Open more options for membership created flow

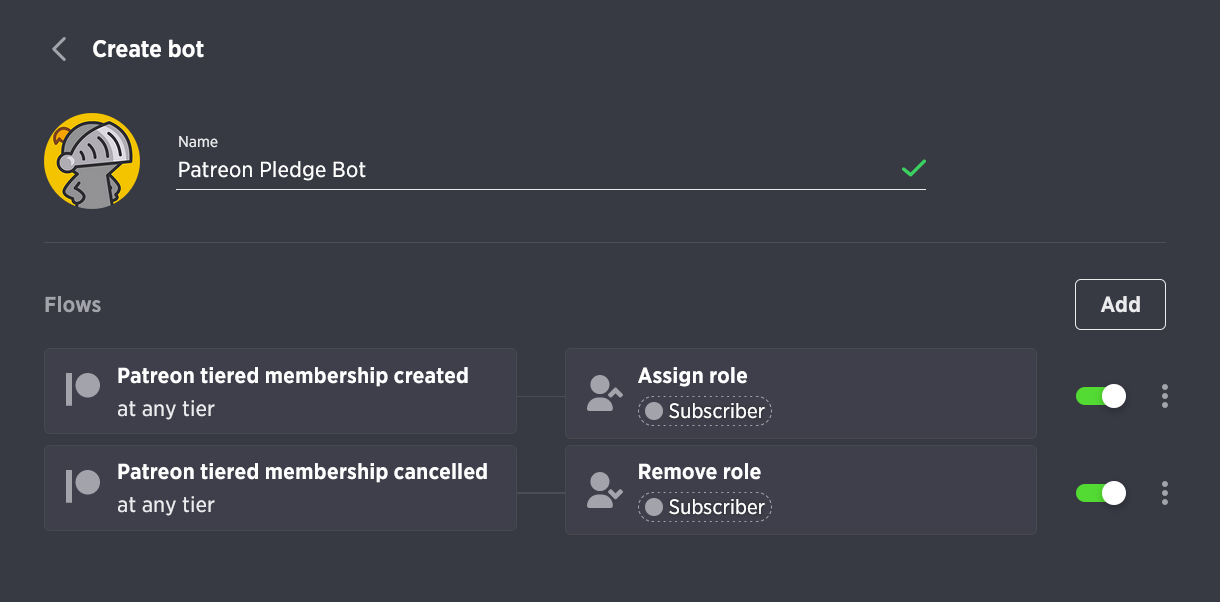(x=1165, y=396)
